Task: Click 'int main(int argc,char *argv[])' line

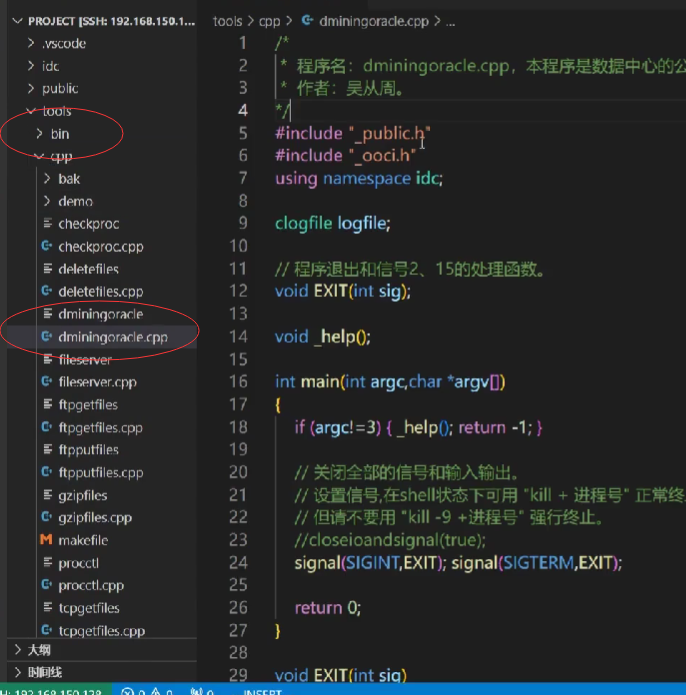Action: (390, 382)
